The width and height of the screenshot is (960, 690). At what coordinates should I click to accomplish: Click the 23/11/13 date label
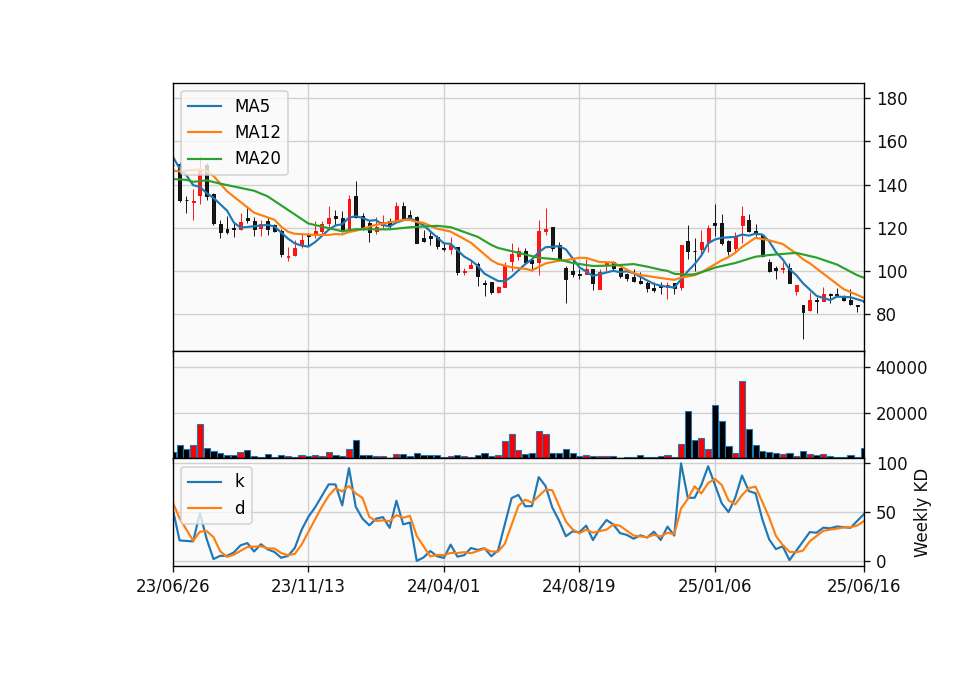(308, 586)
